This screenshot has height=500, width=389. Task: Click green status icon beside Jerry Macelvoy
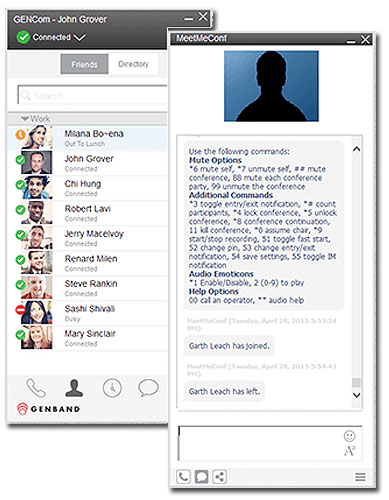tap(20, 235)
